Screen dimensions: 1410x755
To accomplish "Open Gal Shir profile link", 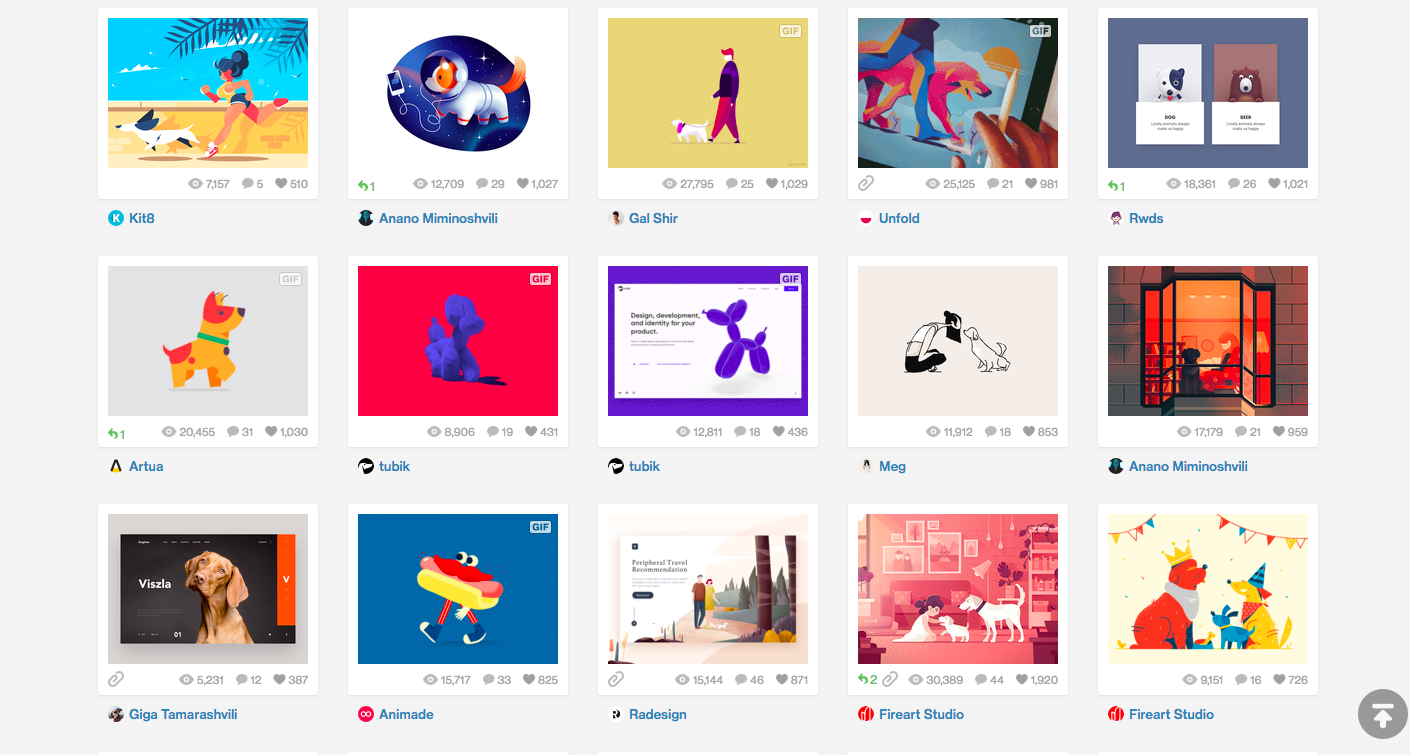I will 653,218.
